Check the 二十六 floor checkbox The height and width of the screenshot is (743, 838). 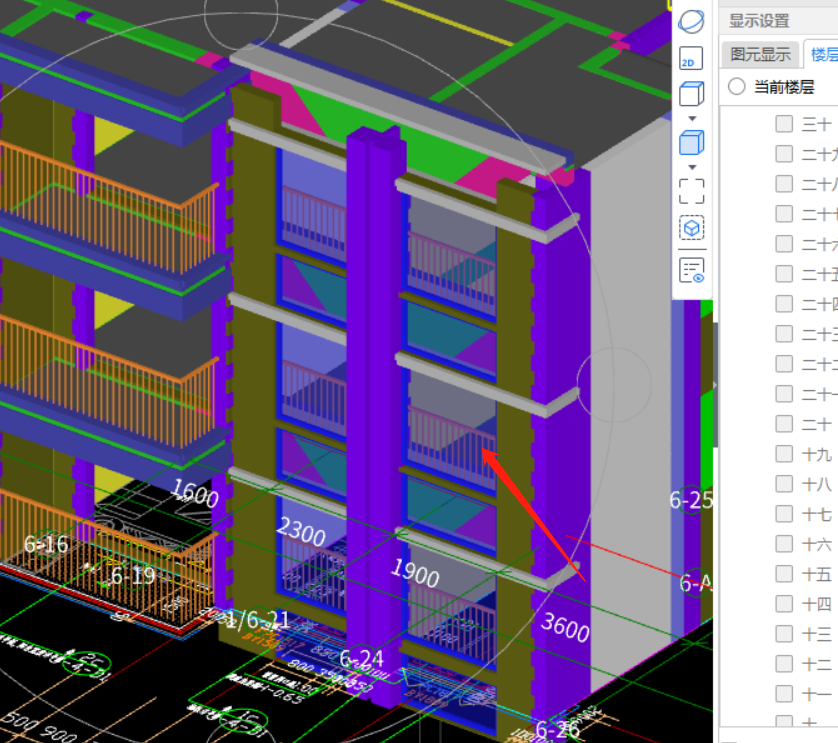pos(784,244)
